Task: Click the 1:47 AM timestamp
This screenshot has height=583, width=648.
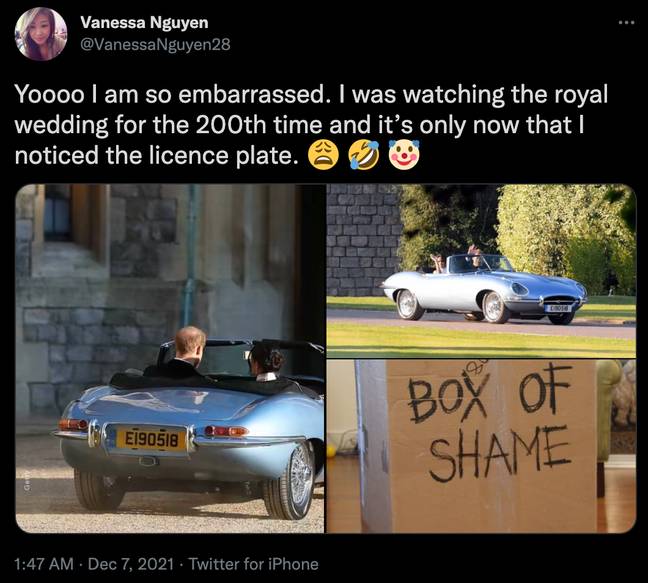Action: pyautogui.click(x=44, y=564)
